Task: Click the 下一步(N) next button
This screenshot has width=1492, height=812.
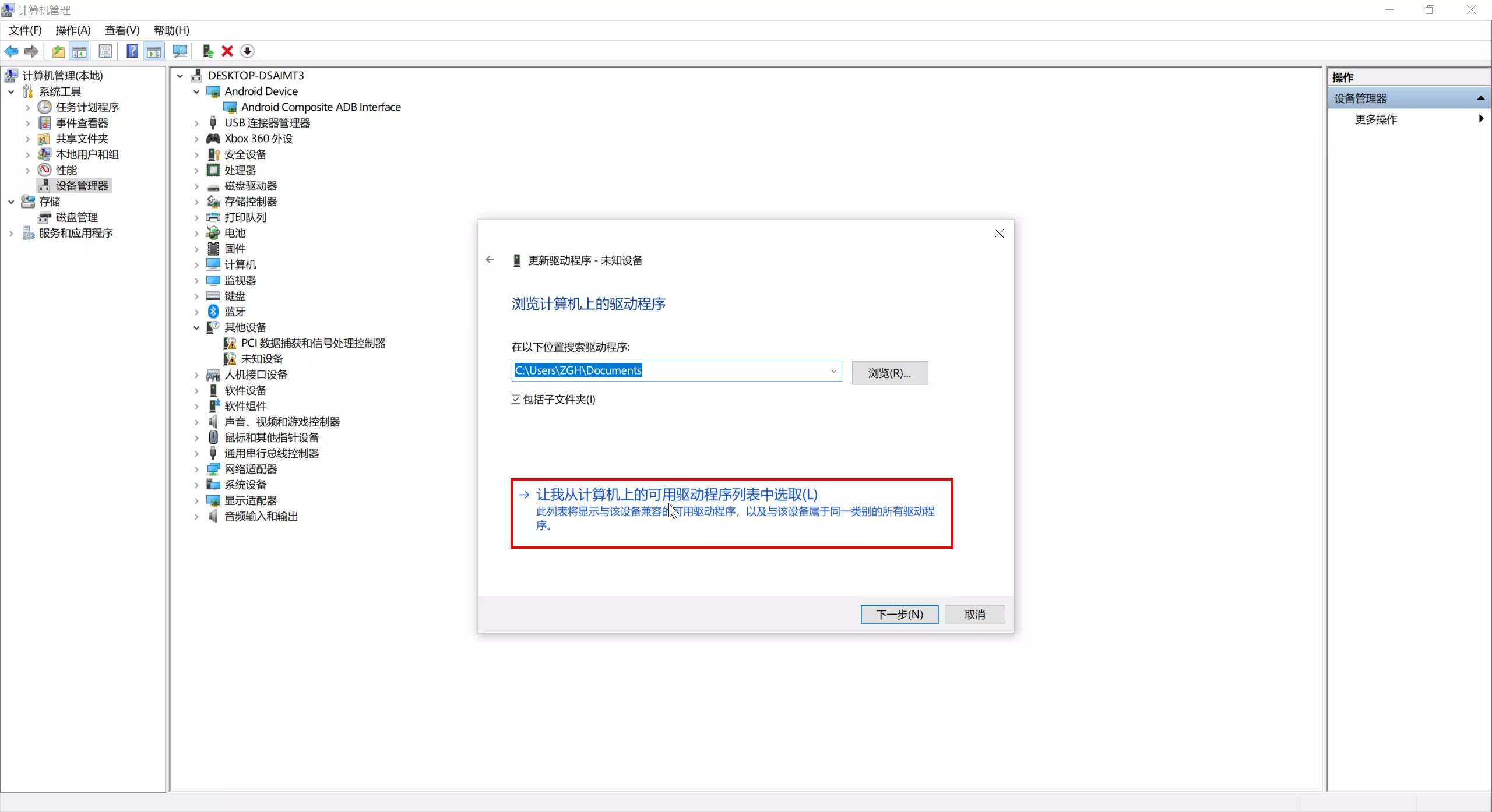Action: [899, 615]
